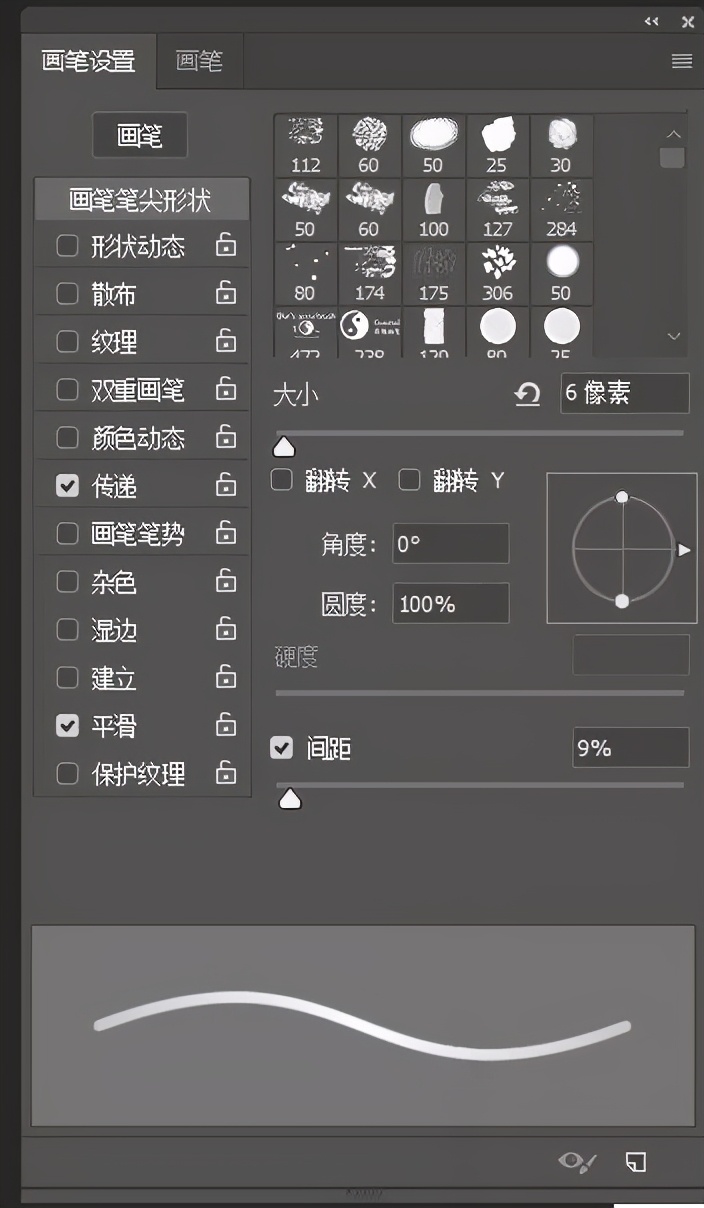Screen dimensions: 704x1208
Task: Switch to the 画笔 tab
Action: coord(199,61)
